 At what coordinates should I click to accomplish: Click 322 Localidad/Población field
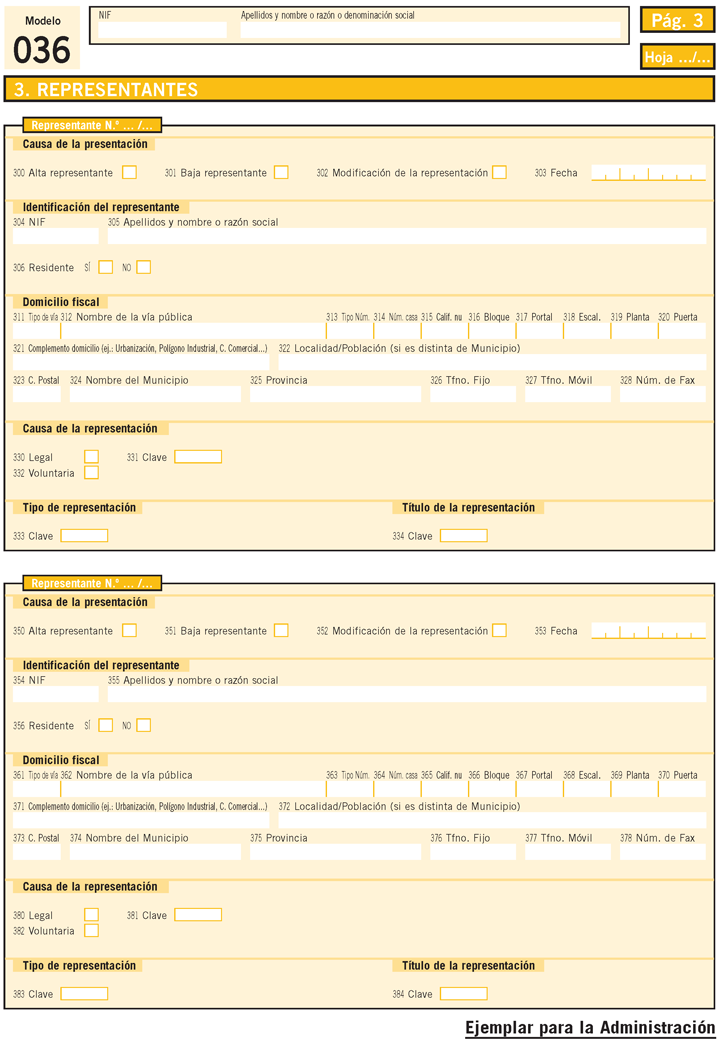492,362
